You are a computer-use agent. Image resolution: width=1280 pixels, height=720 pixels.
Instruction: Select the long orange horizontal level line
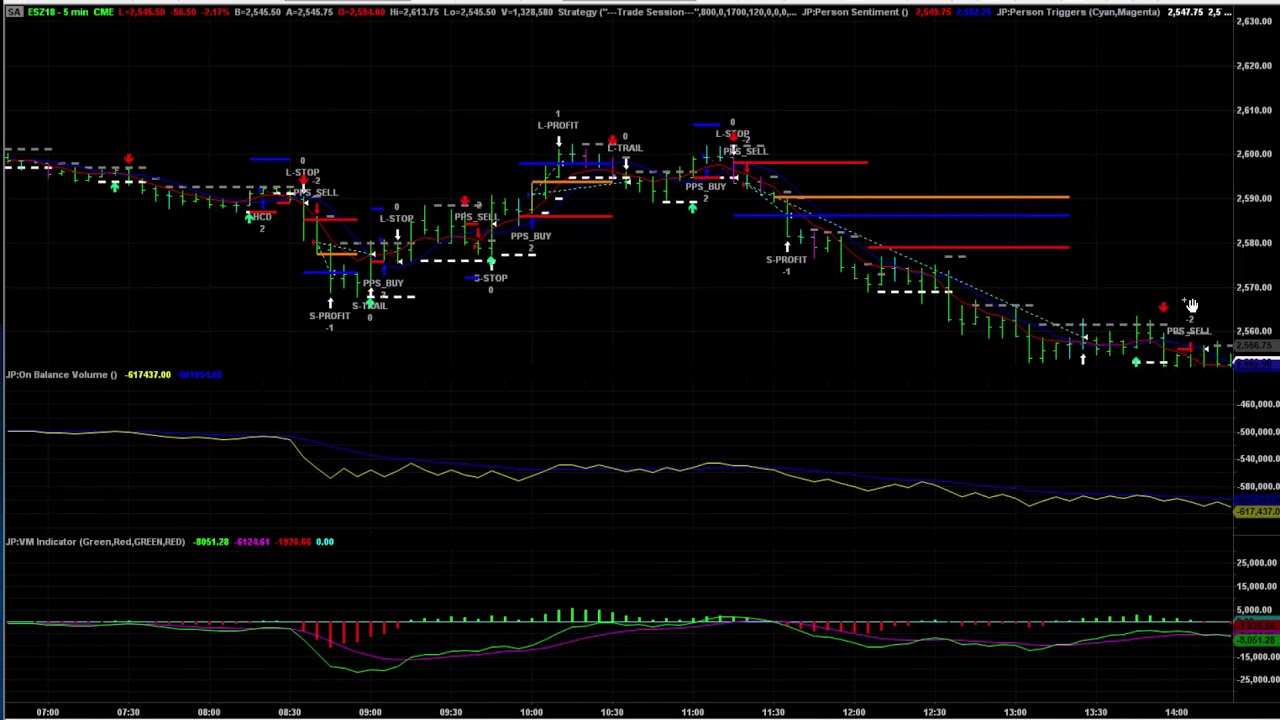tap(920, 198)
